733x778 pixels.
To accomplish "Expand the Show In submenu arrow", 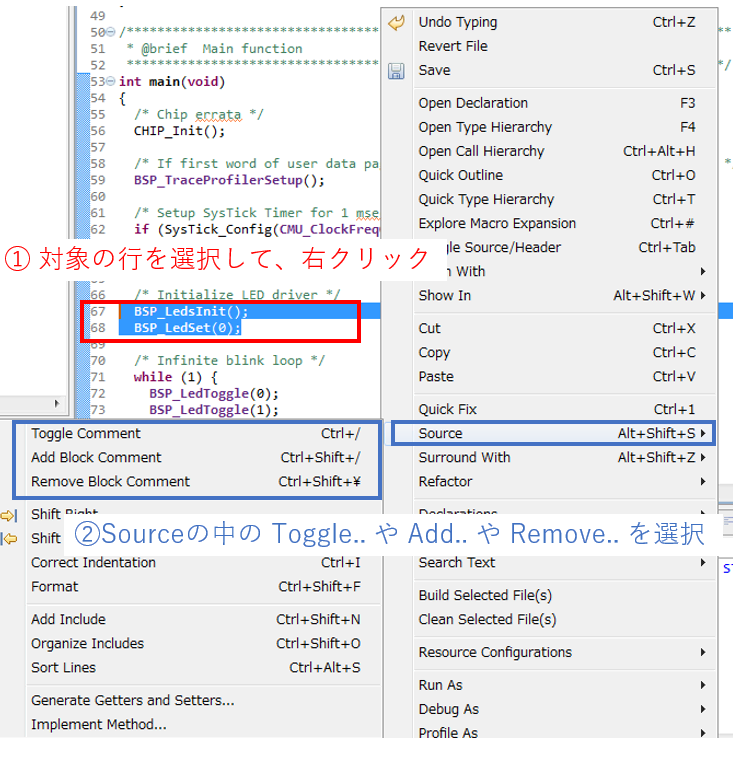I will tap(703, 295).
